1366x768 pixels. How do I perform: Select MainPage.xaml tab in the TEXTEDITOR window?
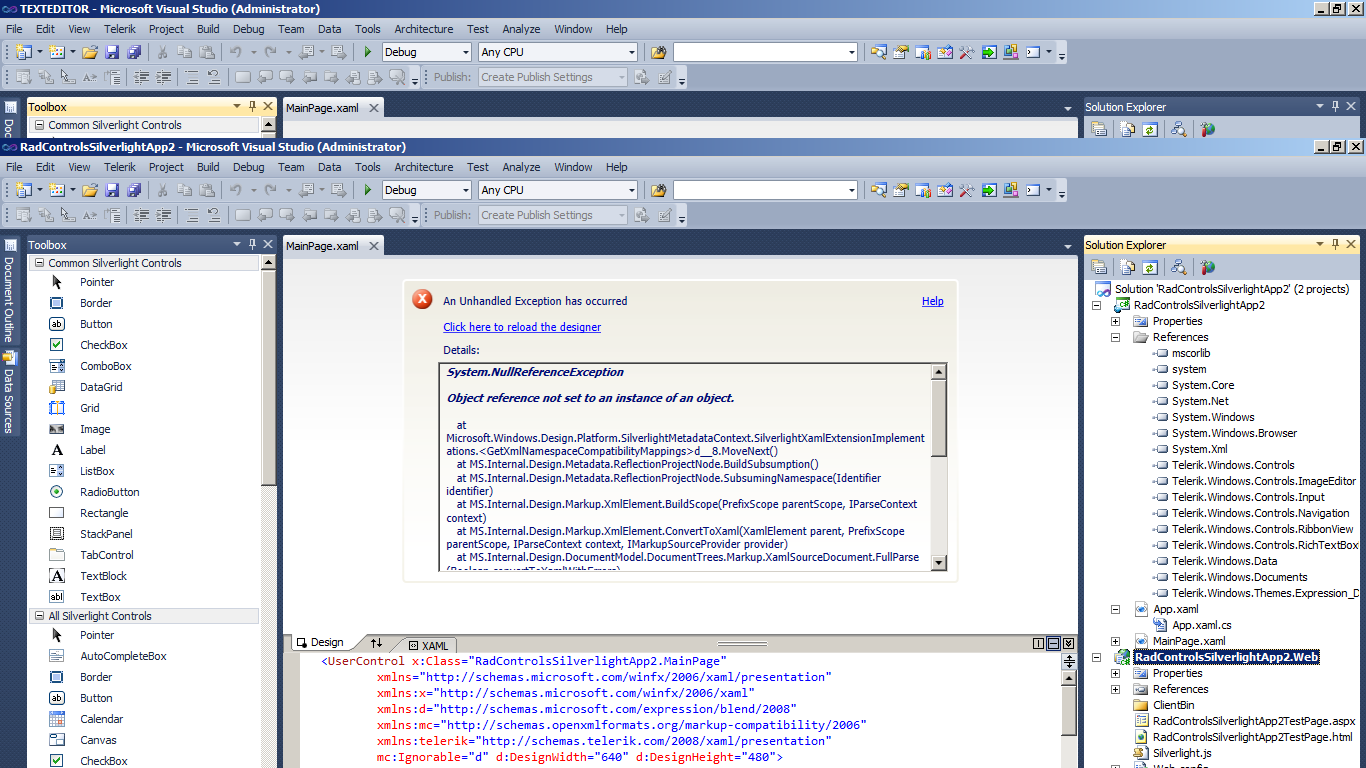pyautogui.click(x=322, y=108)
